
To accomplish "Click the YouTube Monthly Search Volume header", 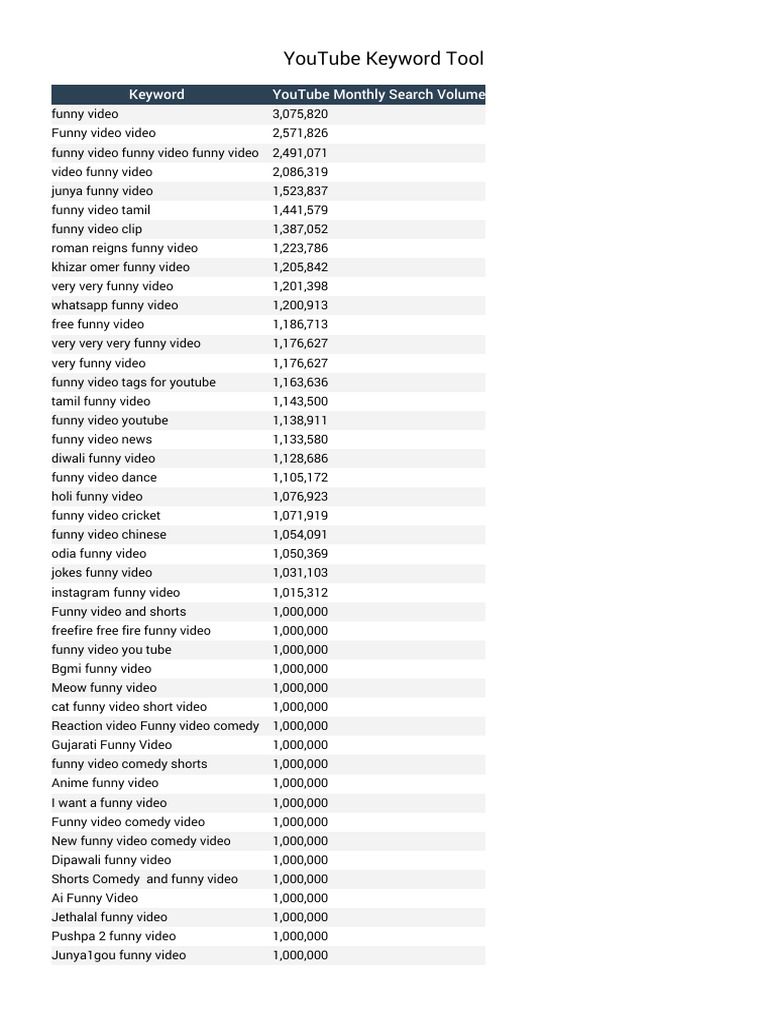I will [378, 94].
